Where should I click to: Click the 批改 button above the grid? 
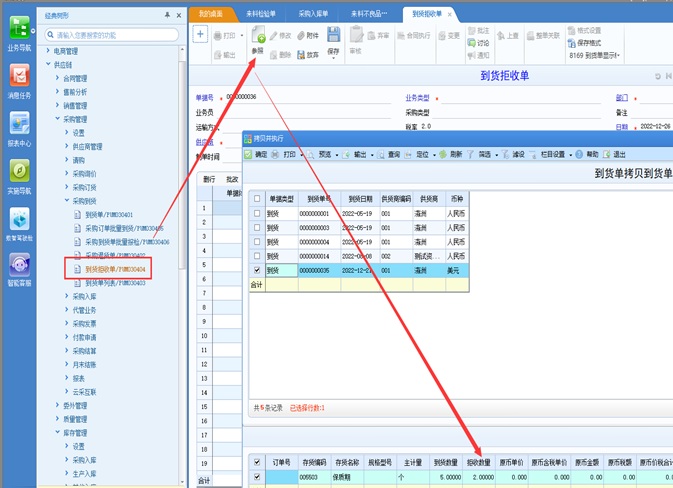pos(232,179)
